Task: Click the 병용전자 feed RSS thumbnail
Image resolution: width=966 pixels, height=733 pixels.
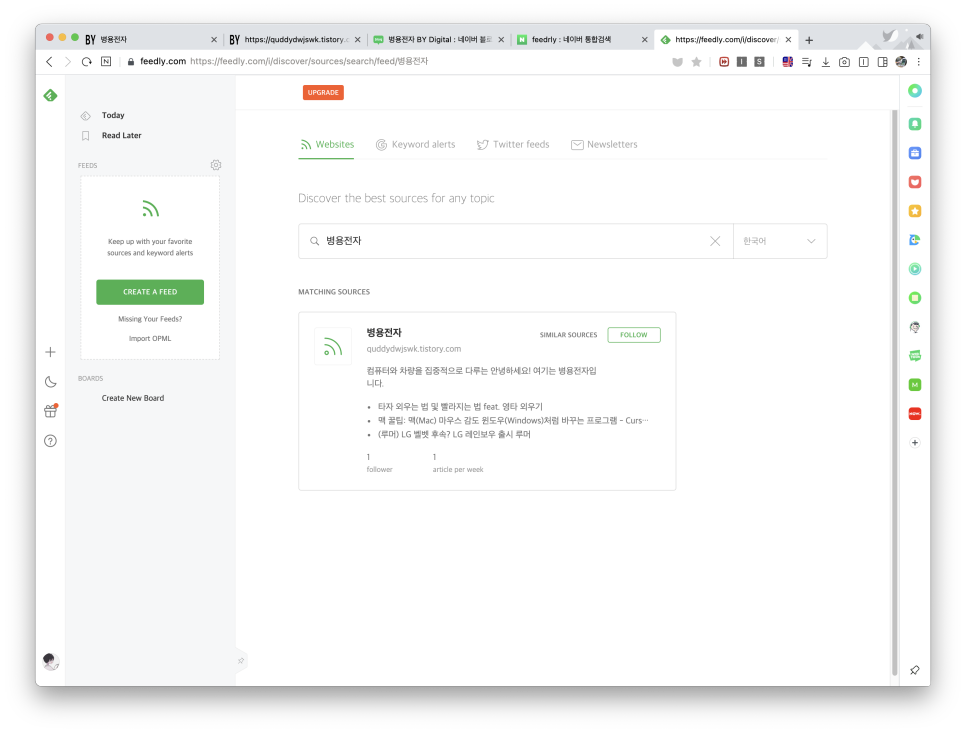Action: click(333, 347)
